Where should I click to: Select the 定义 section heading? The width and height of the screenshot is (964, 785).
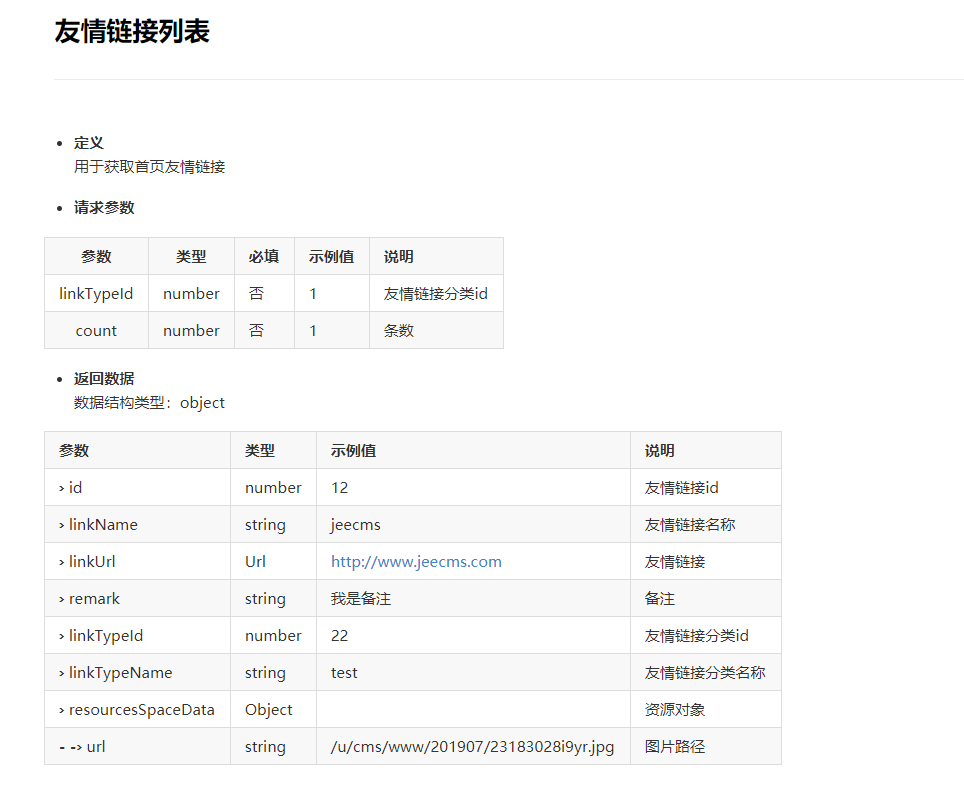[x=89, y=143]
